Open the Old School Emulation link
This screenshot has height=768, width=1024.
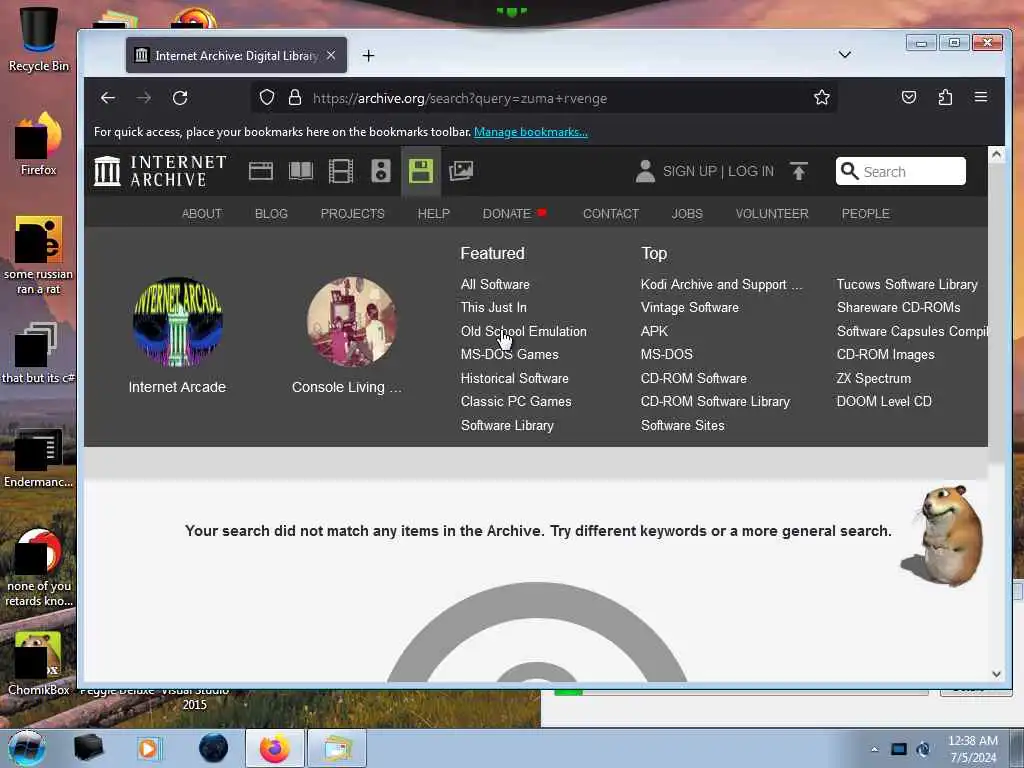[524, 331]
